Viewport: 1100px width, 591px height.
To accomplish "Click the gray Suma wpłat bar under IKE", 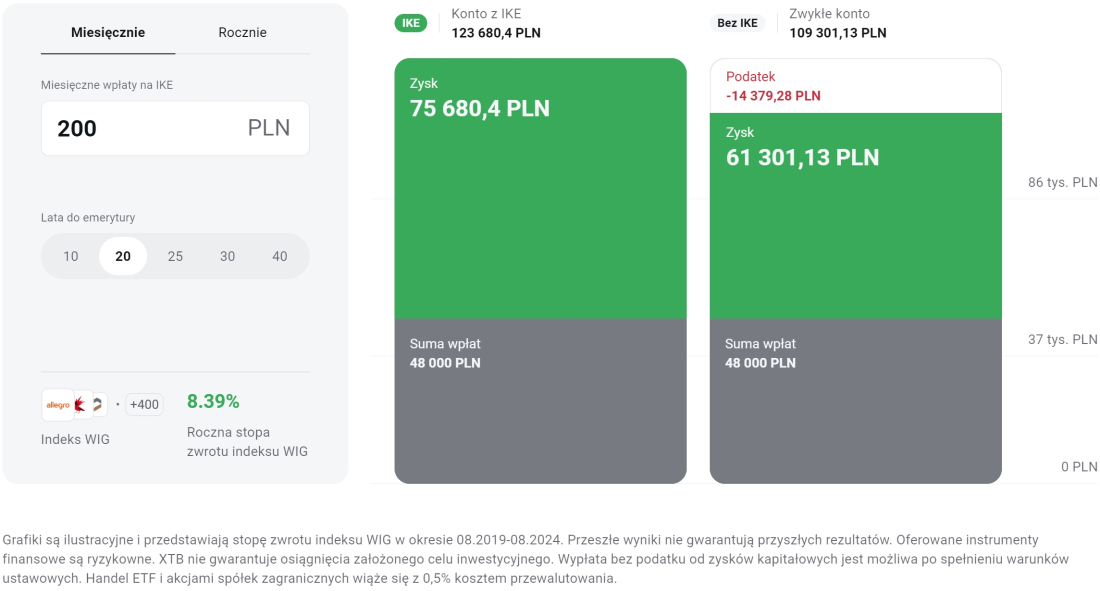I will pyautogui.click(x=540, y=400).
